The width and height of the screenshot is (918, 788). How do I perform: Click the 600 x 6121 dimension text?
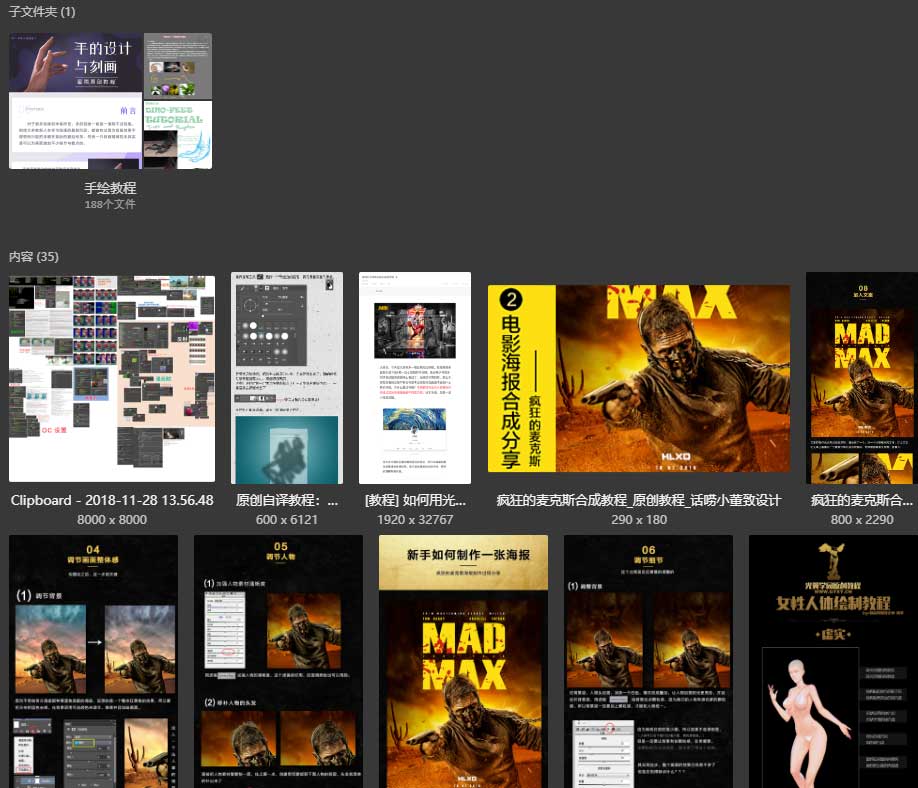[x=287, y=519]
